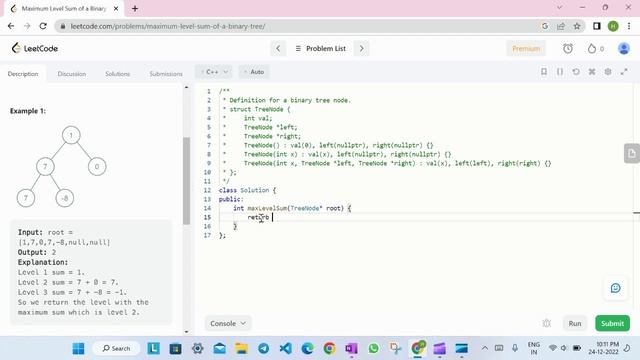Select the Maximum Level Sum browser tab

coord(64,8)
